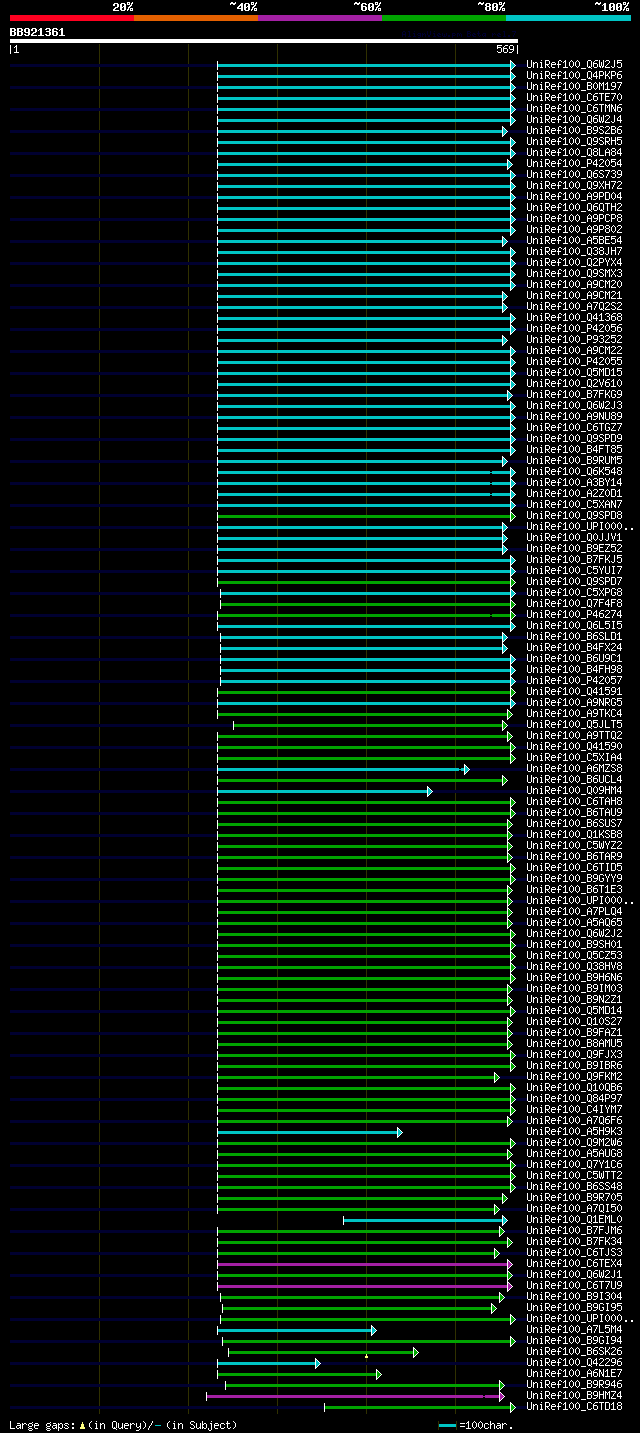640x1433 pixels.
Task: Select label UniRef100_Q9FKM2
Action: pyautogui.click(x=574, y=1076)
